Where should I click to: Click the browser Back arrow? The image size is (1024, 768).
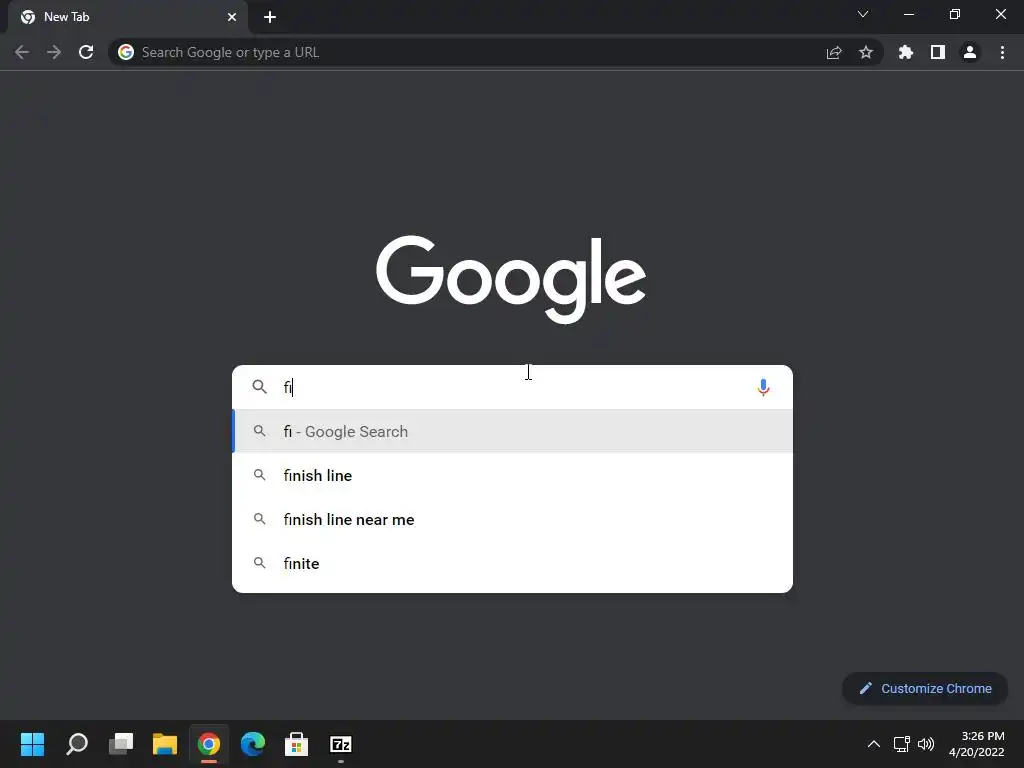point(22,52)
